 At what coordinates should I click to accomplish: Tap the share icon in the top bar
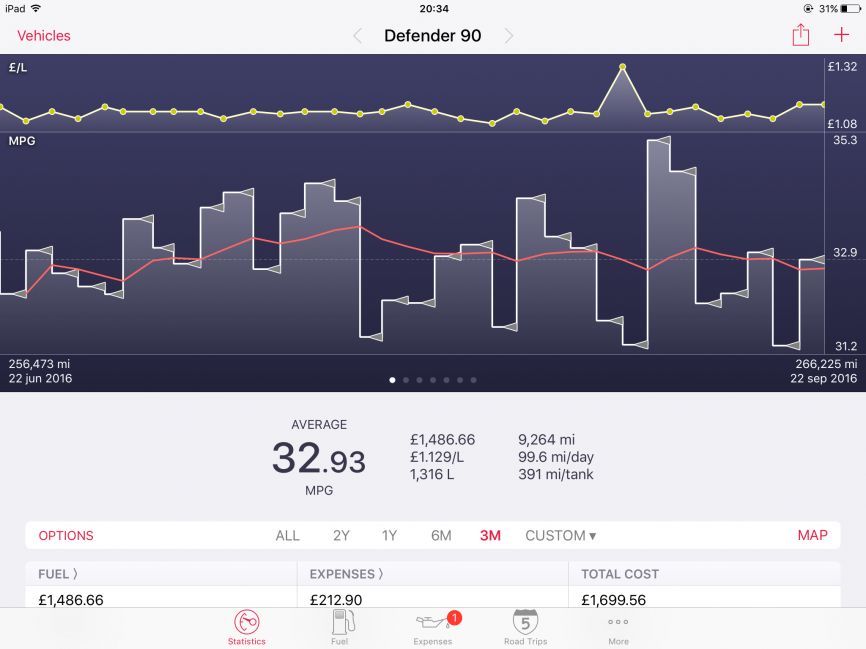tap(800, 35)
